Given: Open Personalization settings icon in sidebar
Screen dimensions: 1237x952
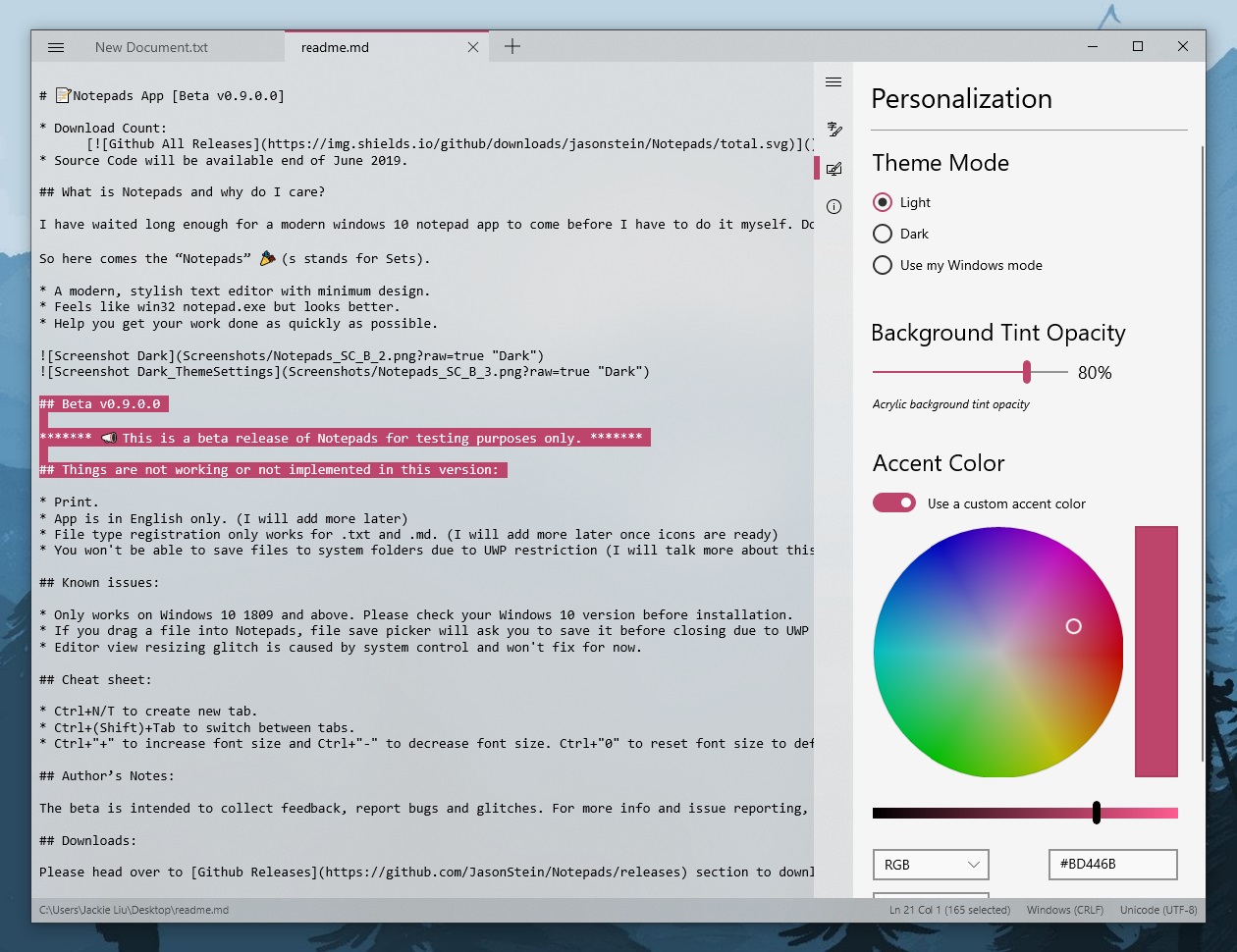Looking at the screenshot, I should [x=834, y=169].
